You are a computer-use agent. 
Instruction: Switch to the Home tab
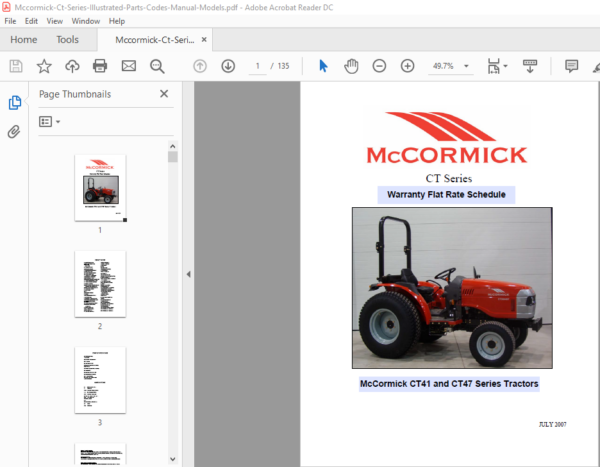click(24, 39)
